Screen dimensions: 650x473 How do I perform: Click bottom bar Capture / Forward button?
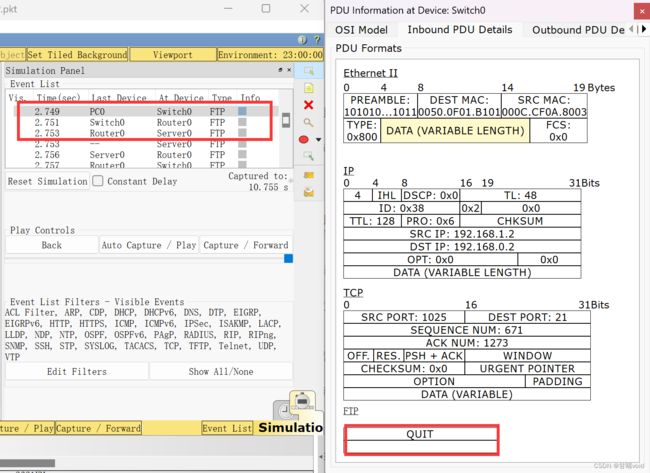point(98,428)
